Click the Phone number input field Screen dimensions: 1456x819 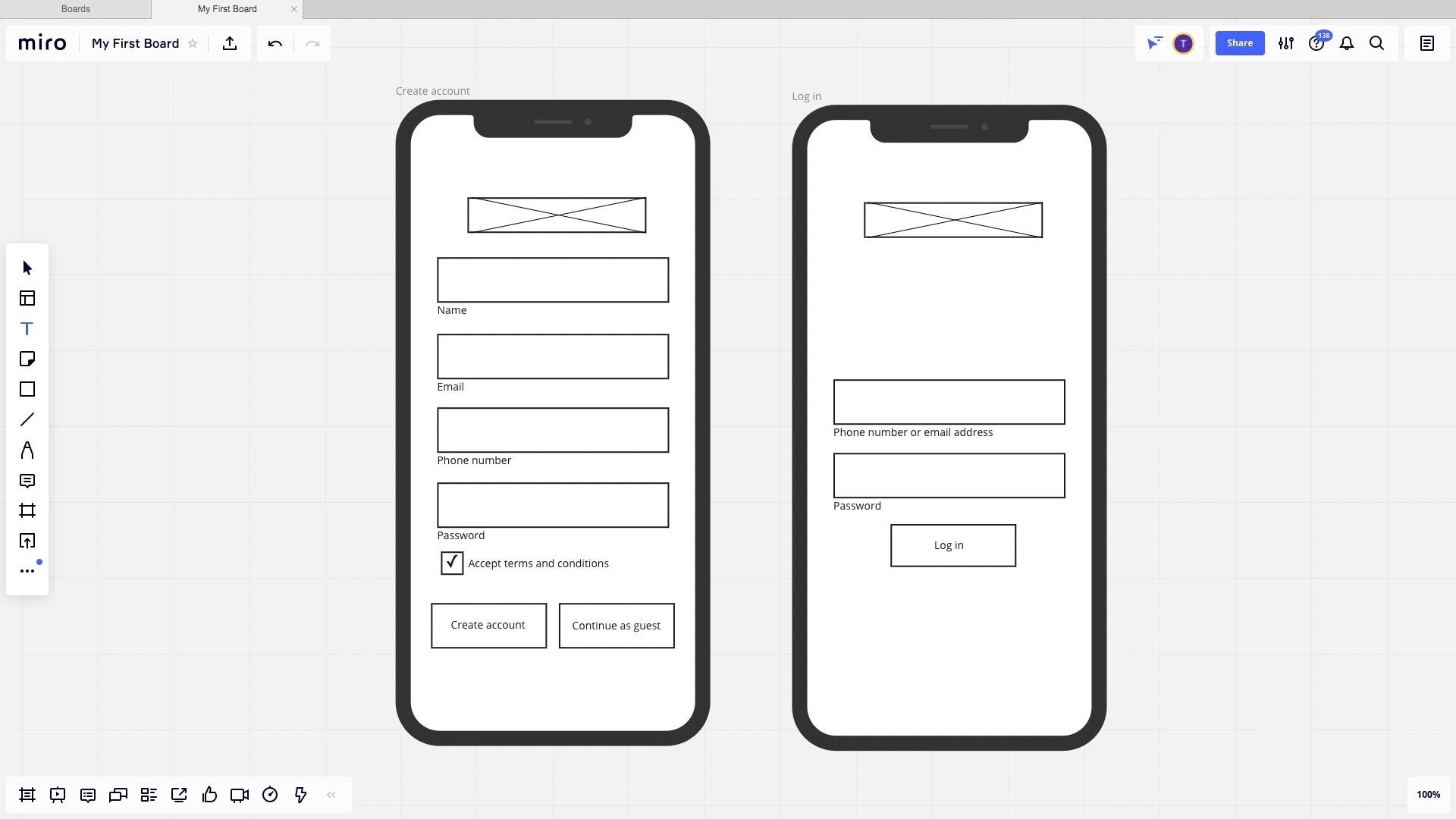[x=553, y=429]
